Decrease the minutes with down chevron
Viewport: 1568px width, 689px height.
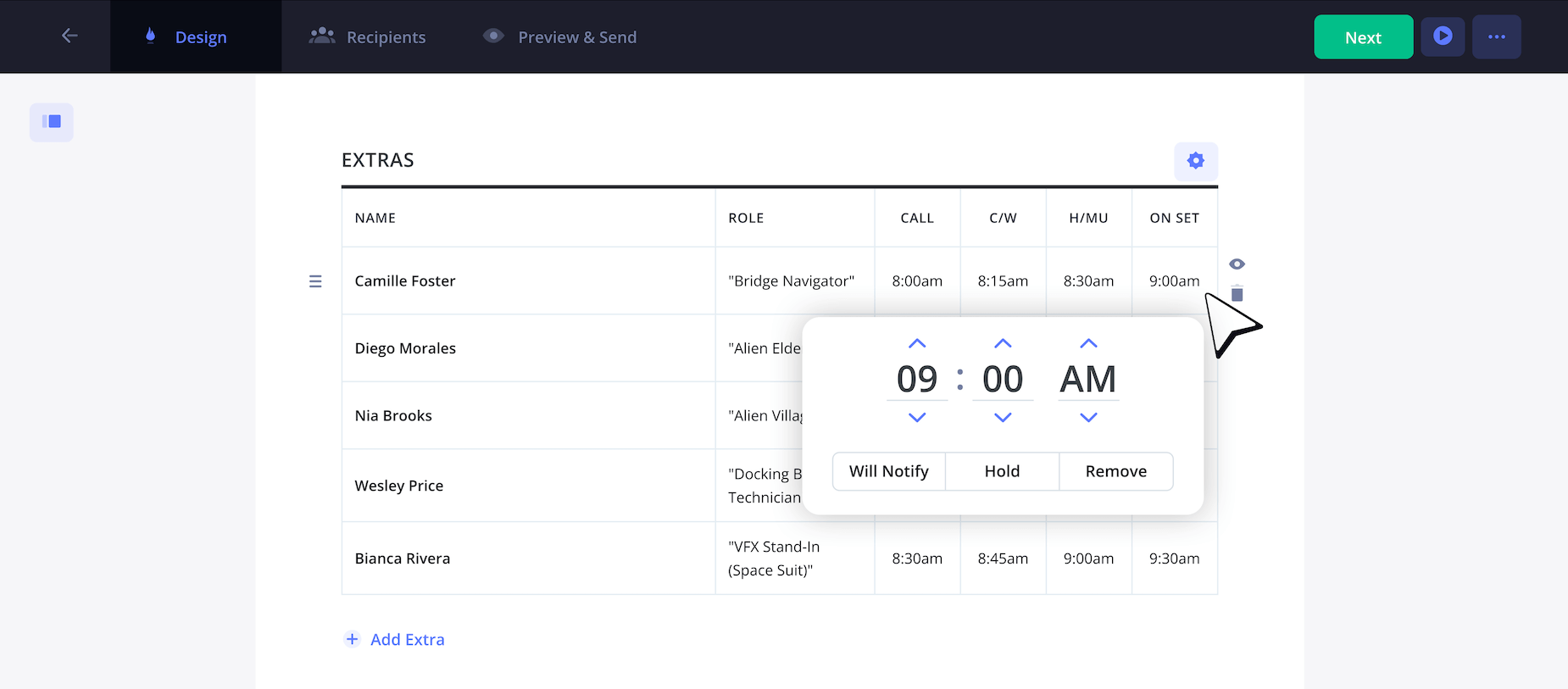(x=1003, y=418)
